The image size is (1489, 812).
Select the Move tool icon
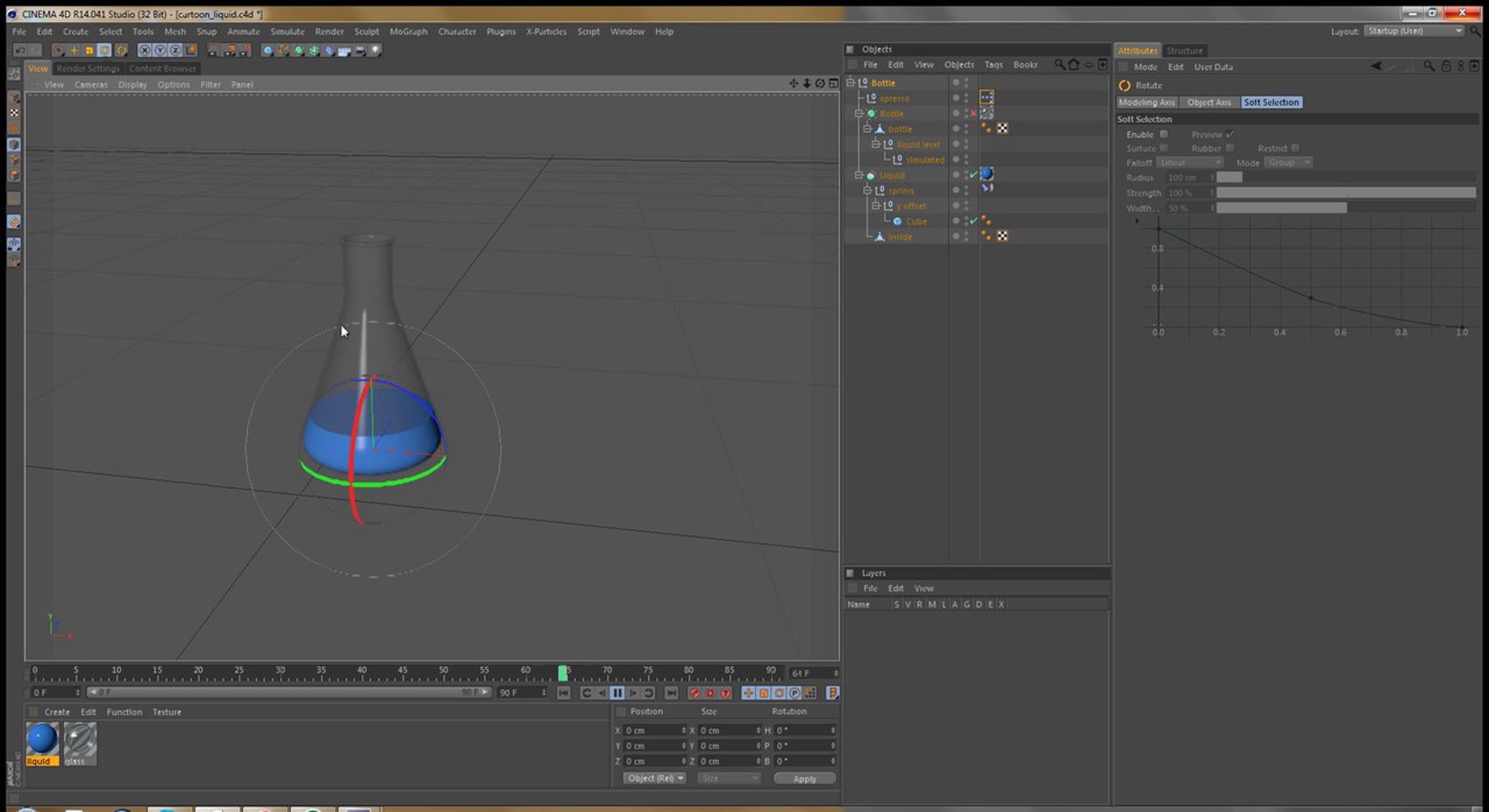[x=74, y=50]
